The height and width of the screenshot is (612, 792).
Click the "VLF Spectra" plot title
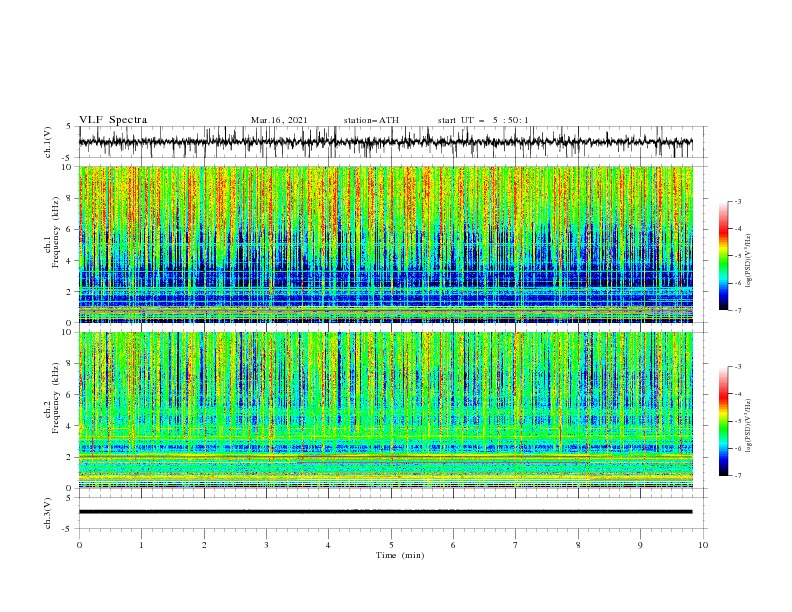[x=113, y=120]
